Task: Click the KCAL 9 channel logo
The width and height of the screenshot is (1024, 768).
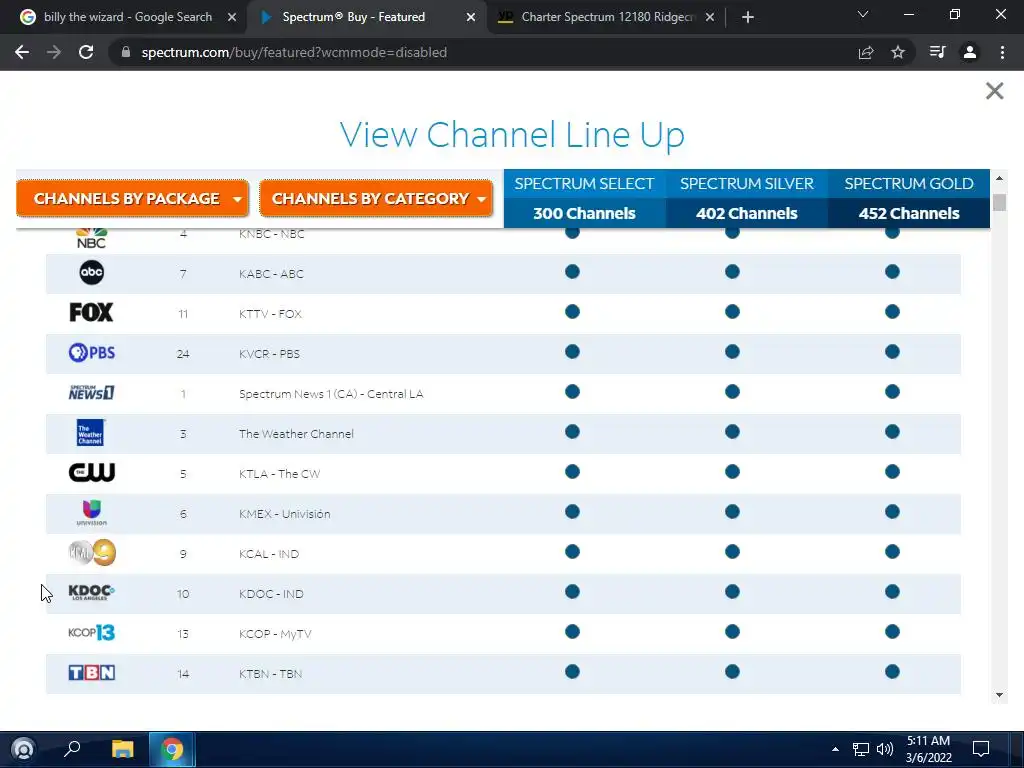Action: point(92,552)
